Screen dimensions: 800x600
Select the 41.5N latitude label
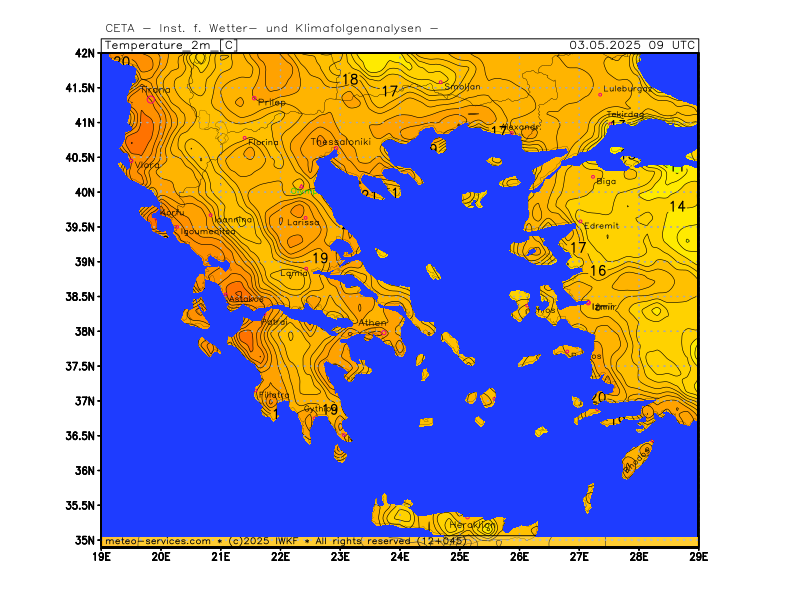(x=80, y=88)
